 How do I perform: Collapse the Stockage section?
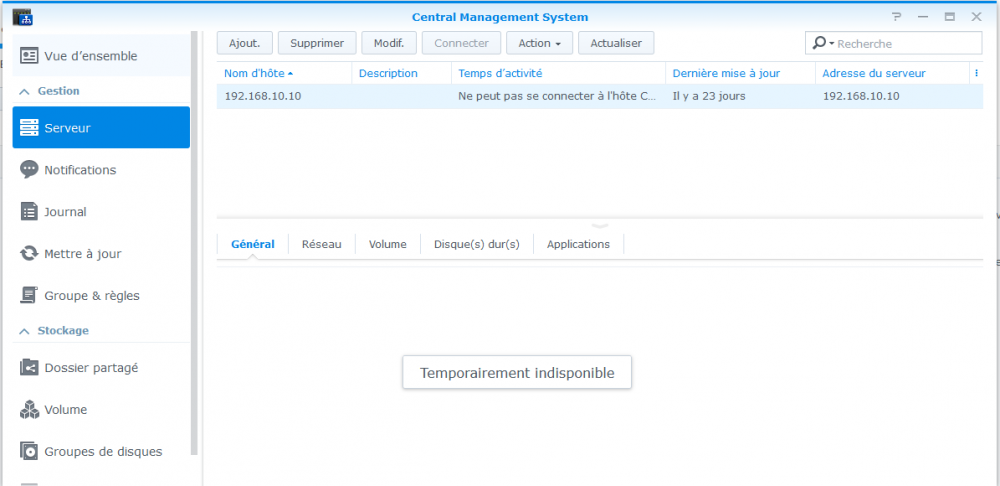click(x=23, y=330)
